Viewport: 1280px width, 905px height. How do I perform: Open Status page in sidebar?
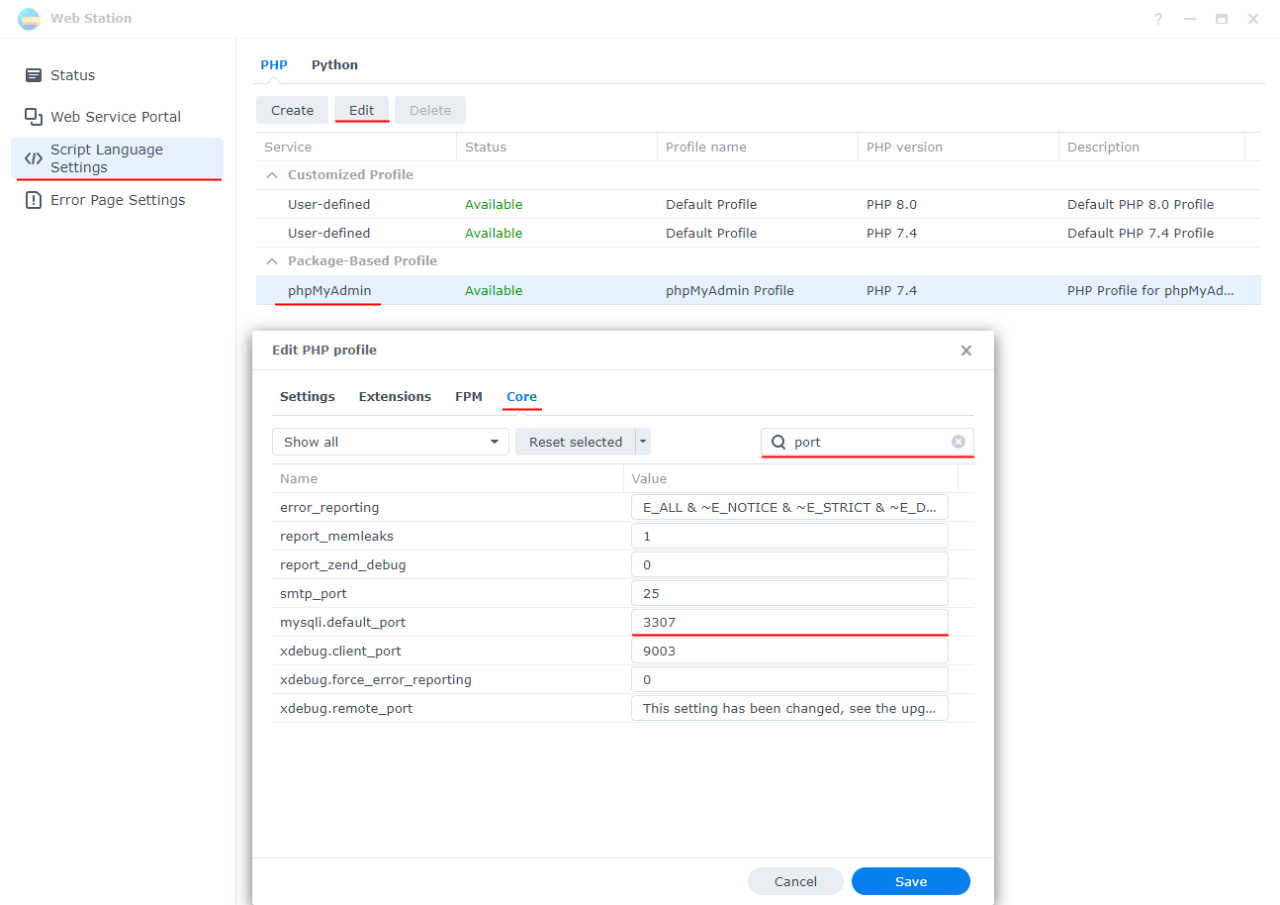(x=72, y=75)
